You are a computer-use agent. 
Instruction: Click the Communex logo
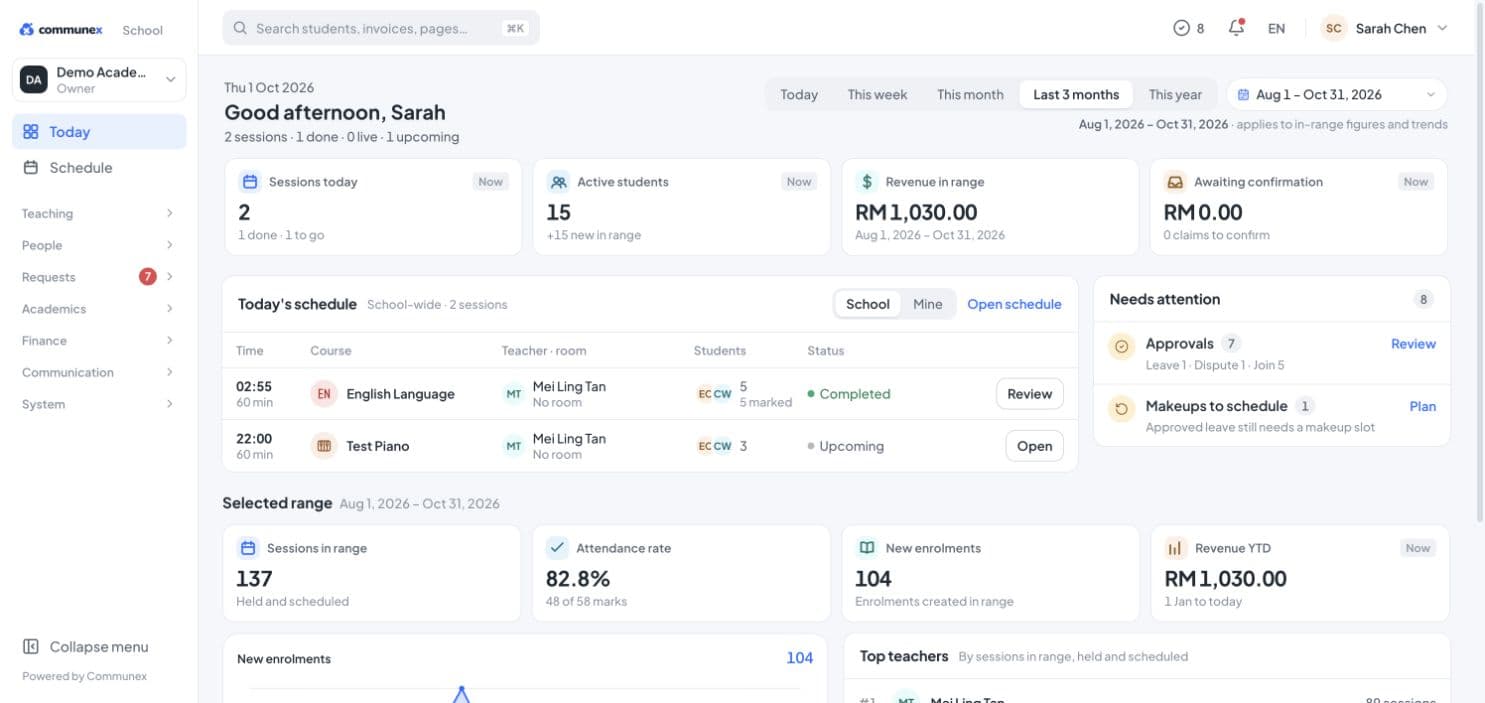coord(61,30)
